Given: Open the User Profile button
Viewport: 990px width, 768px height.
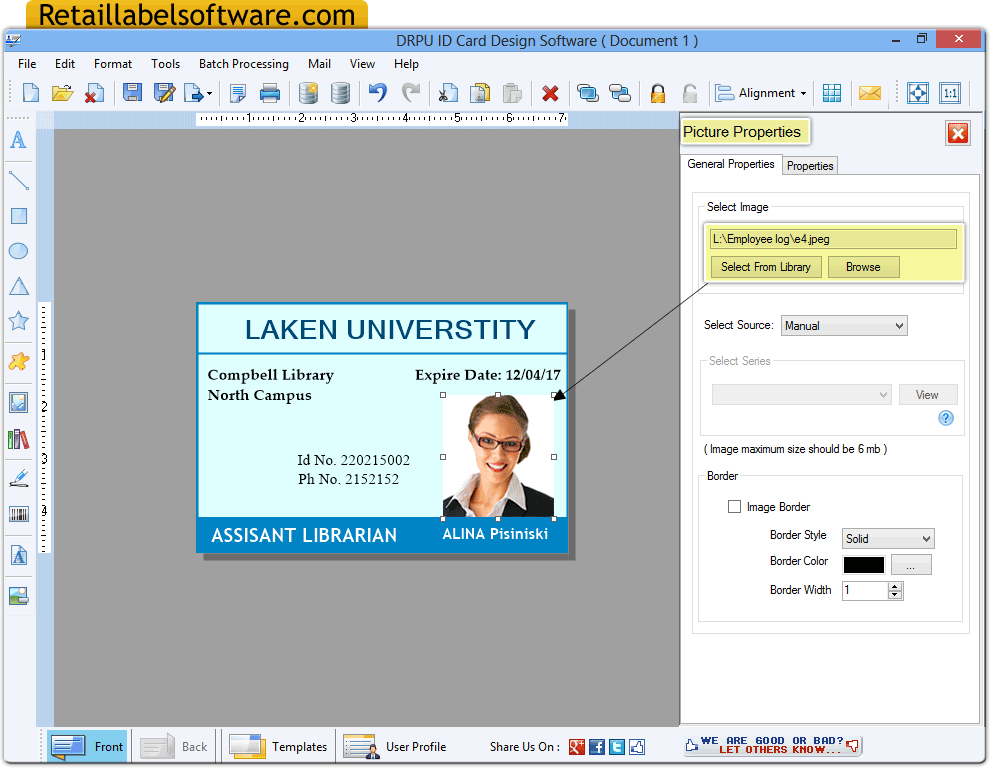Looking at the screenshot, I should click(x=395, y=747).
